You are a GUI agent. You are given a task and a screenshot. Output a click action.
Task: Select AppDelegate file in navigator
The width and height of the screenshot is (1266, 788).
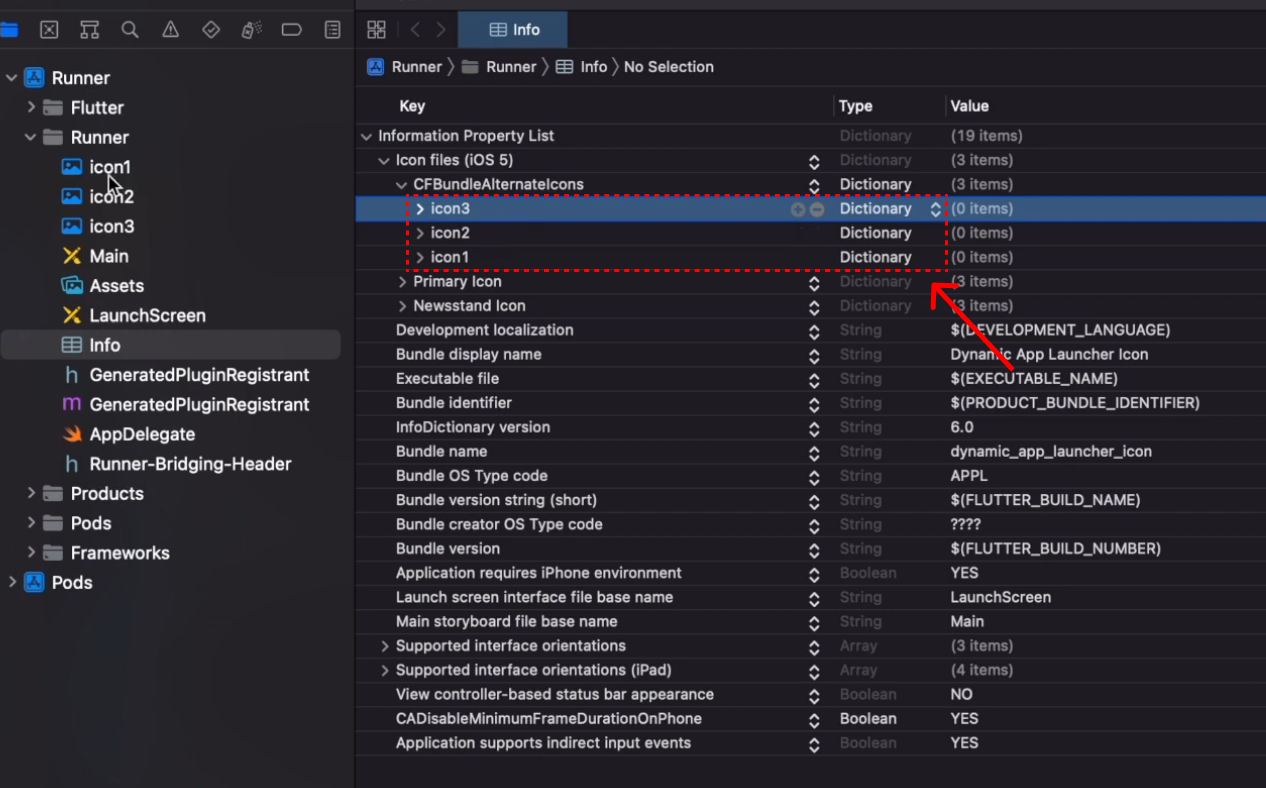pyautogui.click(x=142, y=434)
